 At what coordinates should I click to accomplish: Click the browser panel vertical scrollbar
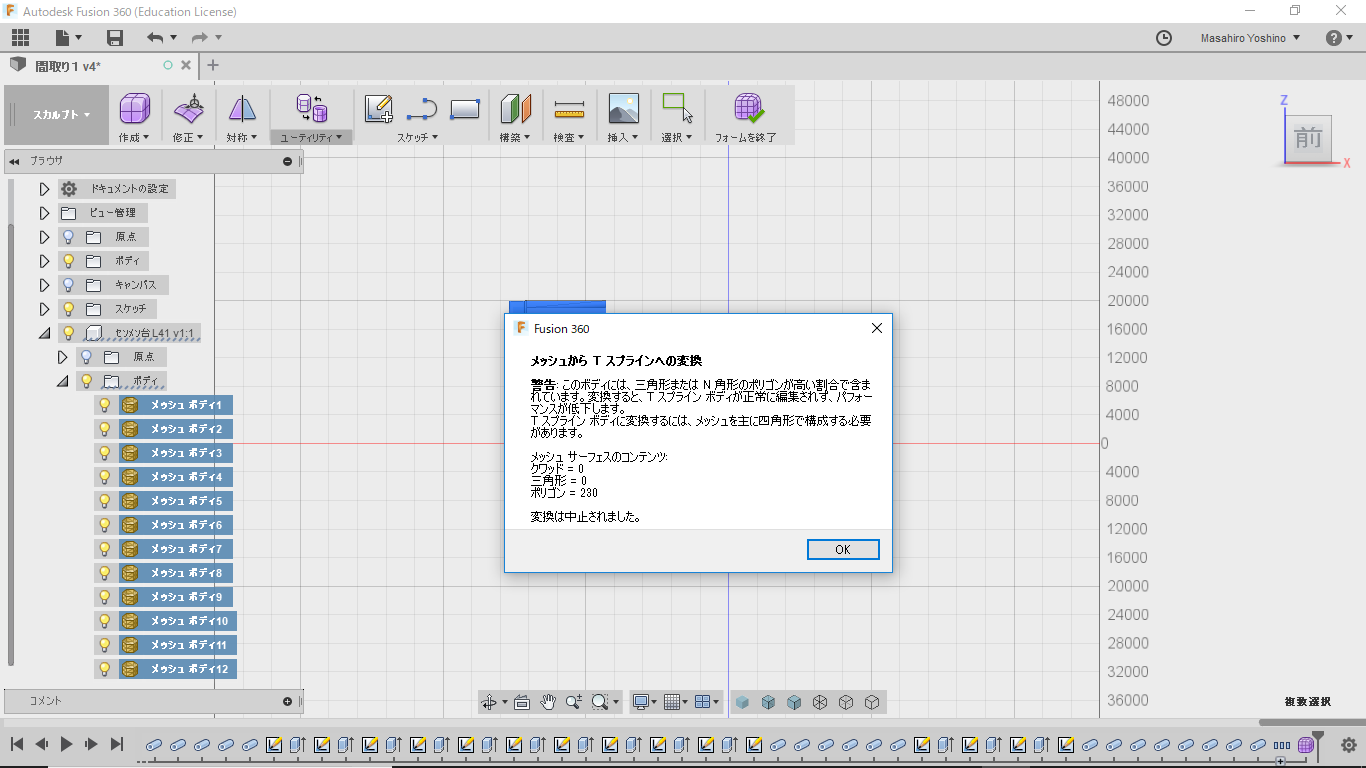tap(11, 445)
